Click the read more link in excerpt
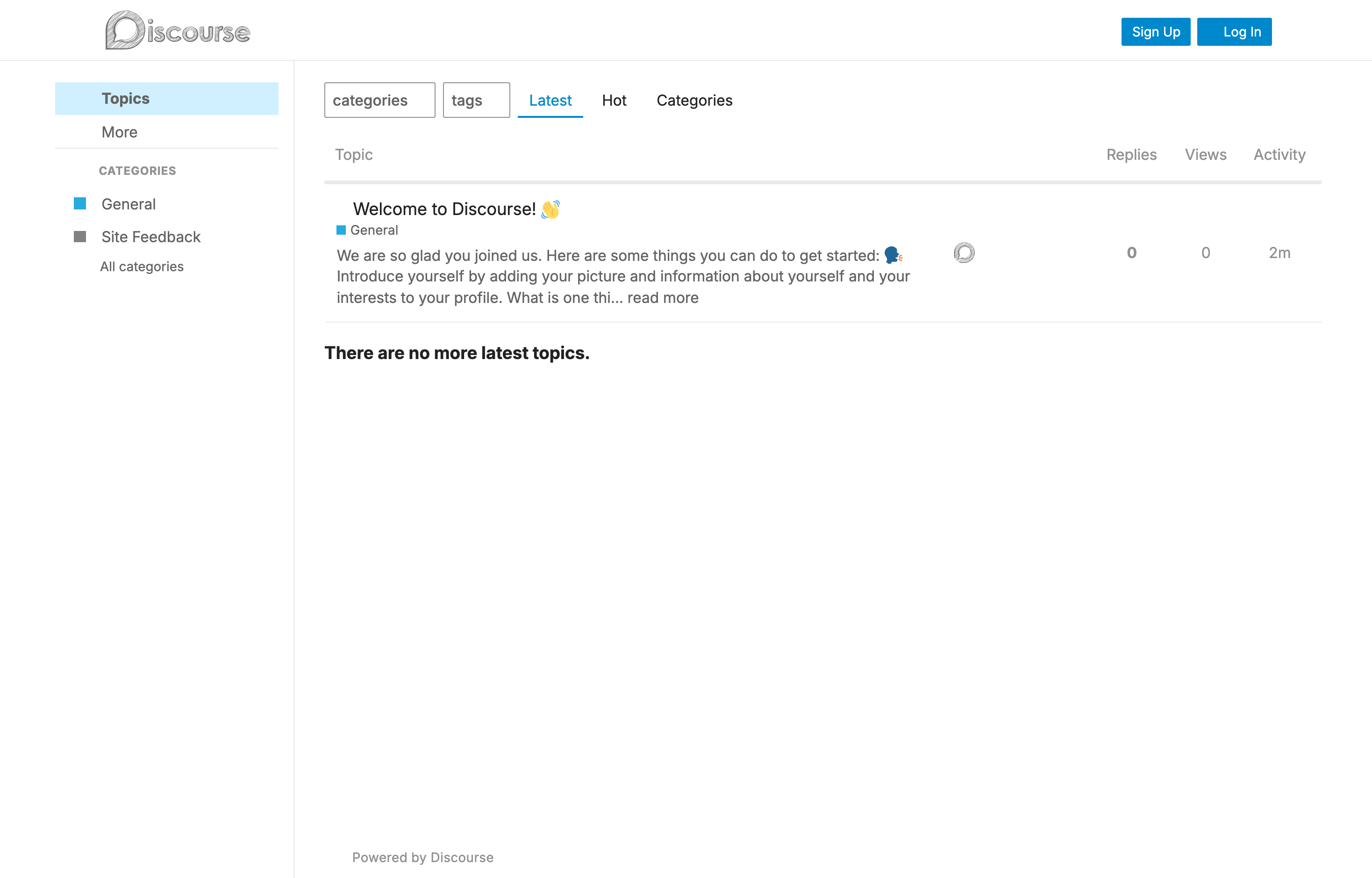The height and width of the screenshot is (878, 1372). (x=663, y=298)
